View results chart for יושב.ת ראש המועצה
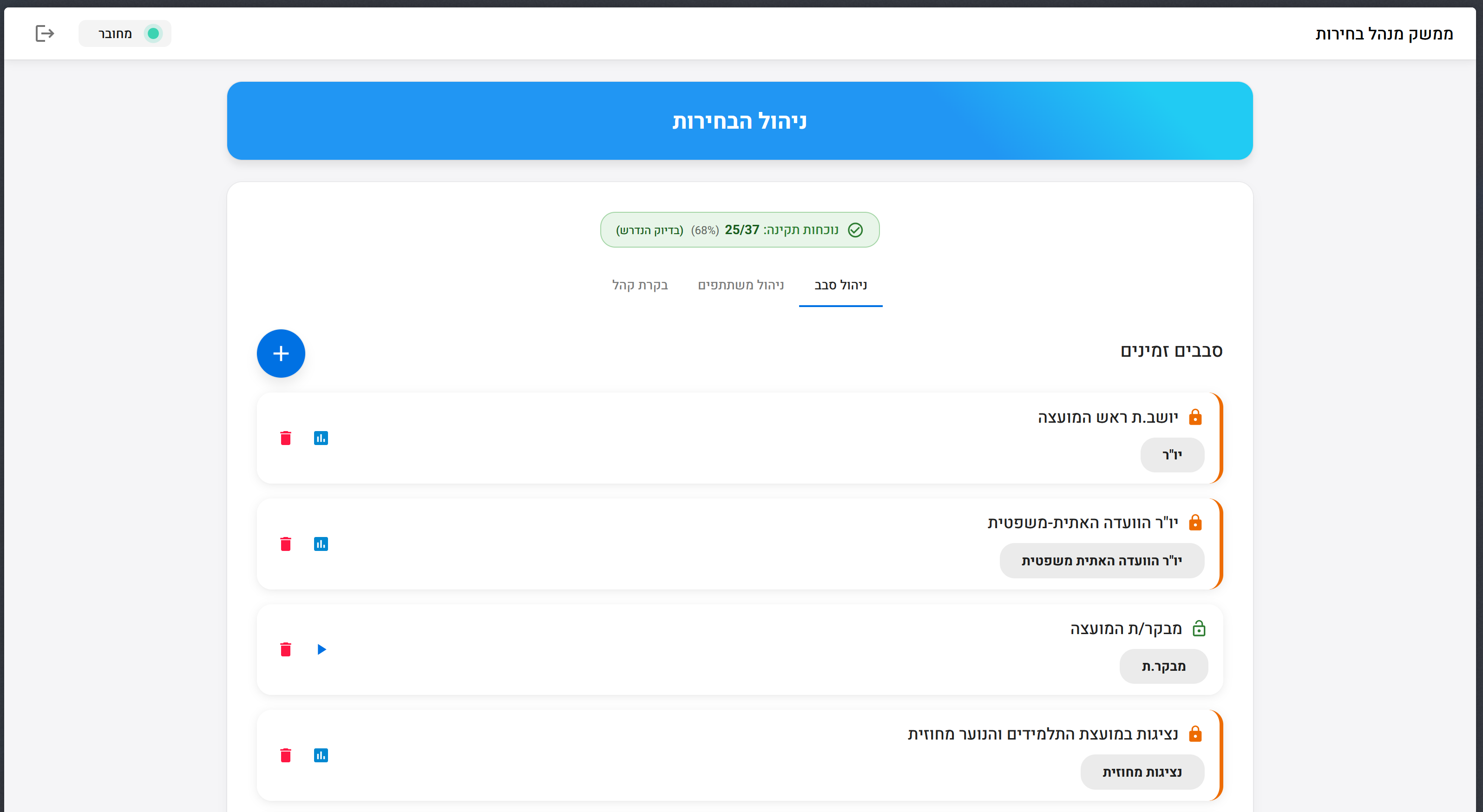Image resolution: width=1483 pixels, height=812 pixels. point(321,438)
